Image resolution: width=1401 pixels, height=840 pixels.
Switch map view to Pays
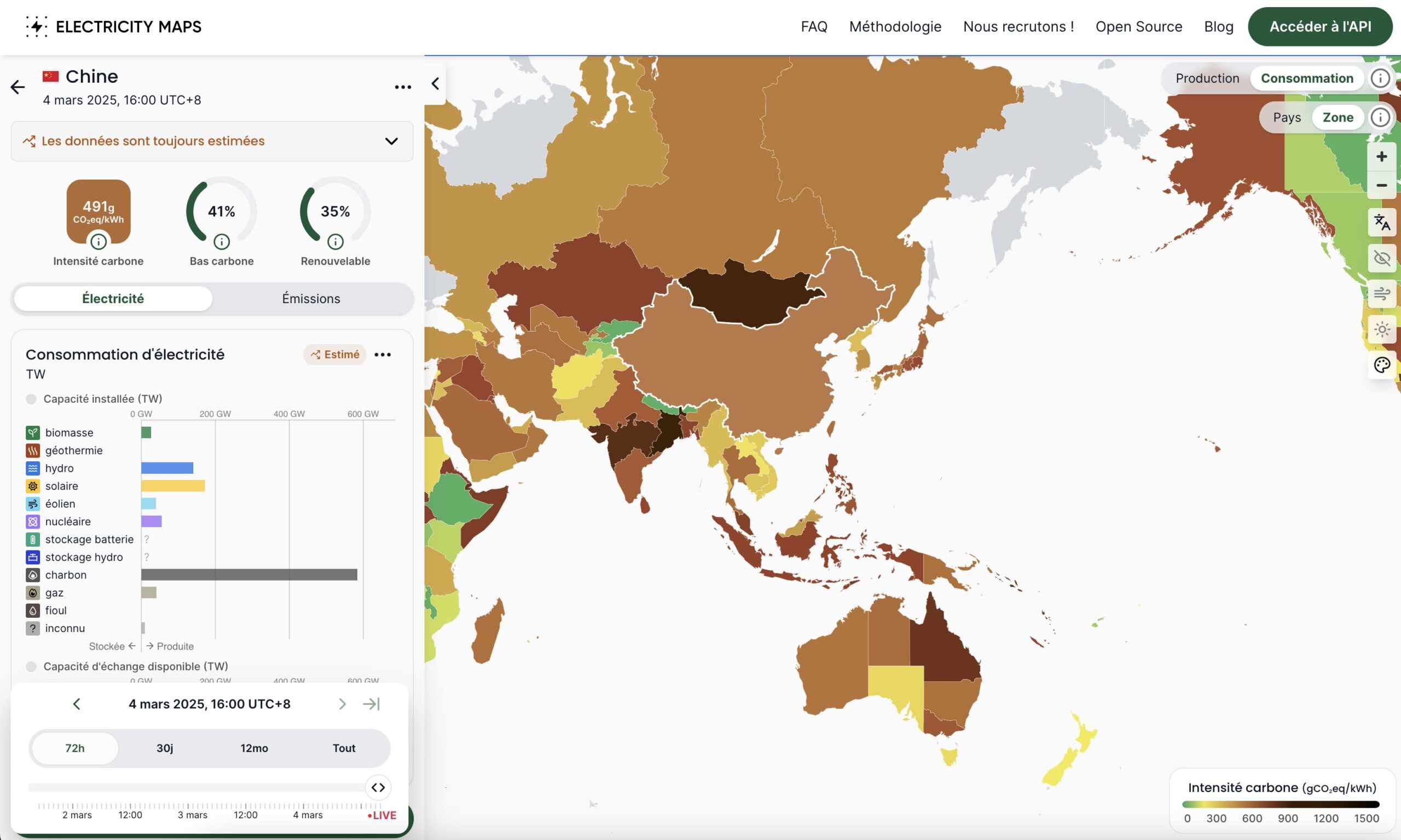pyautogui.click(x=1287, y=117)
